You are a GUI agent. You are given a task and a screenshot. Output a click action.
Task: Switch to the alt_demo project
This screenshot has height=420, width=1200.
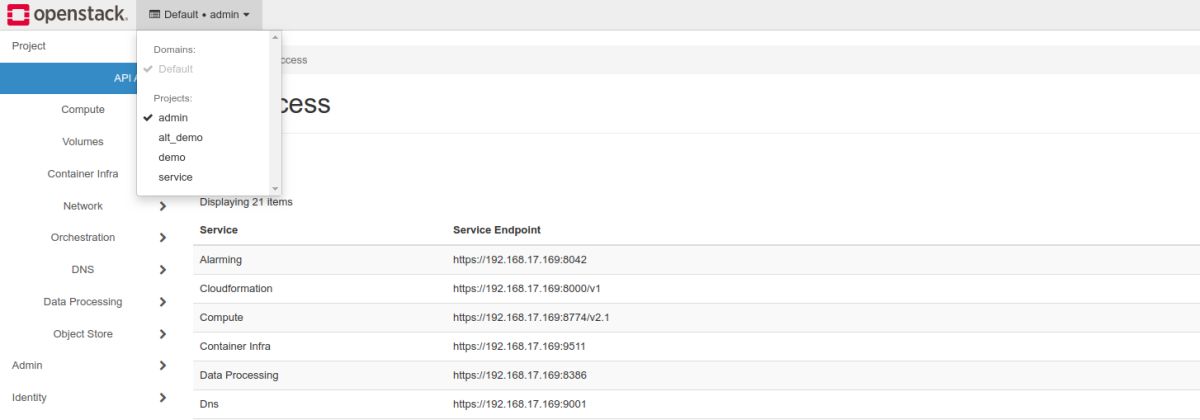180,138
